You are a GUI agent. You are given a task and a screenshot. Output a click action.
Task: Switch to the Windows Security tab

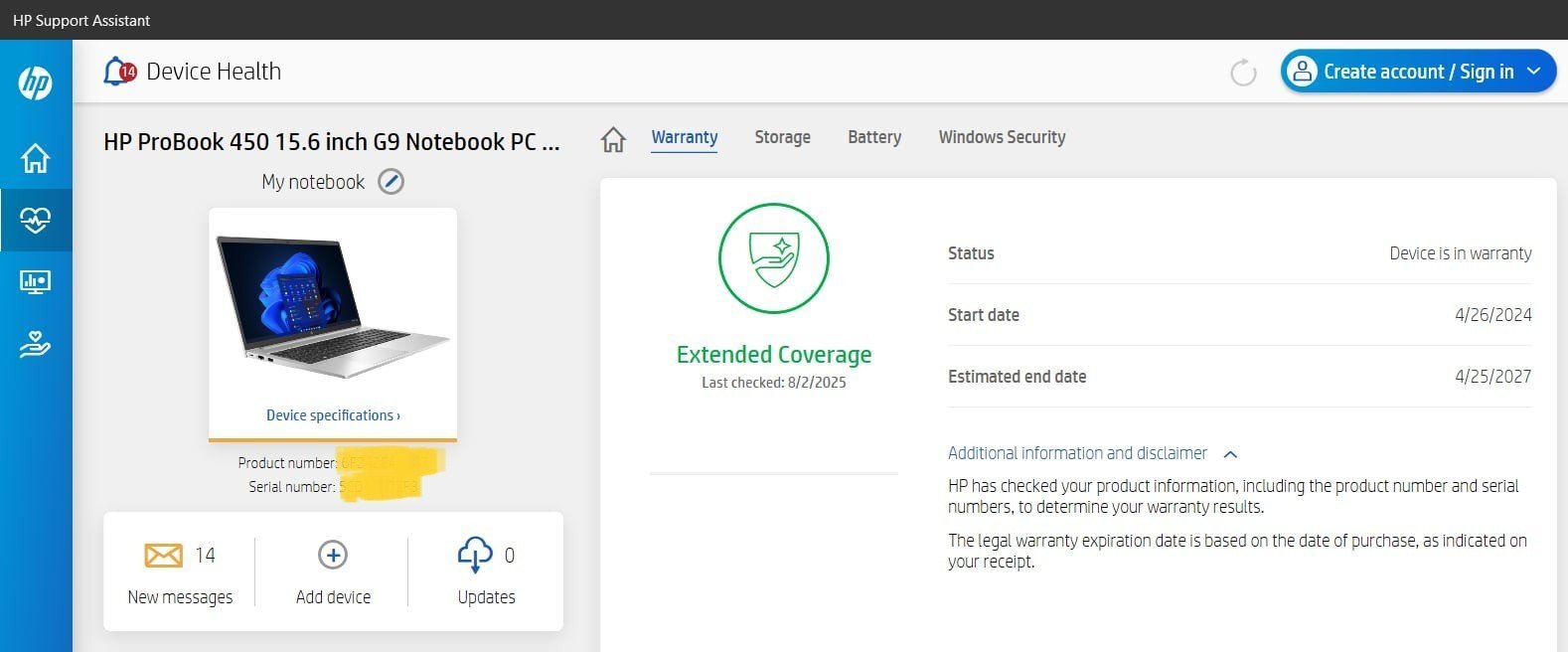[x=1003, y=137]
